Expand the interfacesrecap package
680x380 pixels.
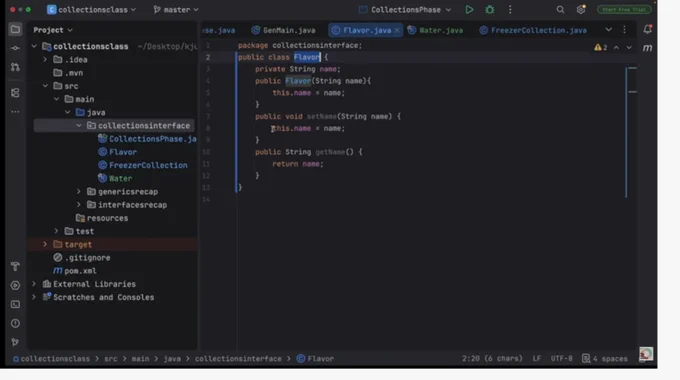[79, 205]
